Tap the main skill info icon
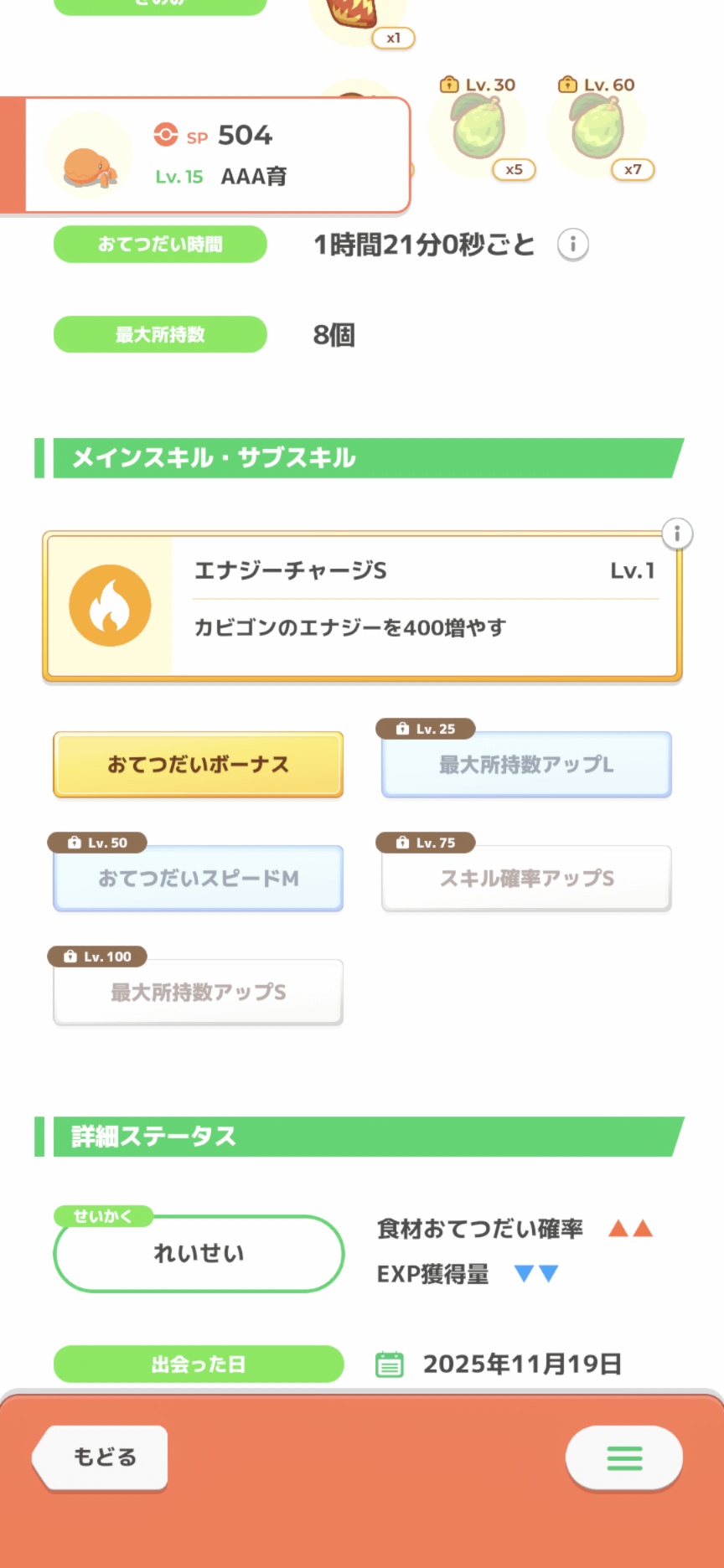 pyautogui.click(x=677, y=534)
